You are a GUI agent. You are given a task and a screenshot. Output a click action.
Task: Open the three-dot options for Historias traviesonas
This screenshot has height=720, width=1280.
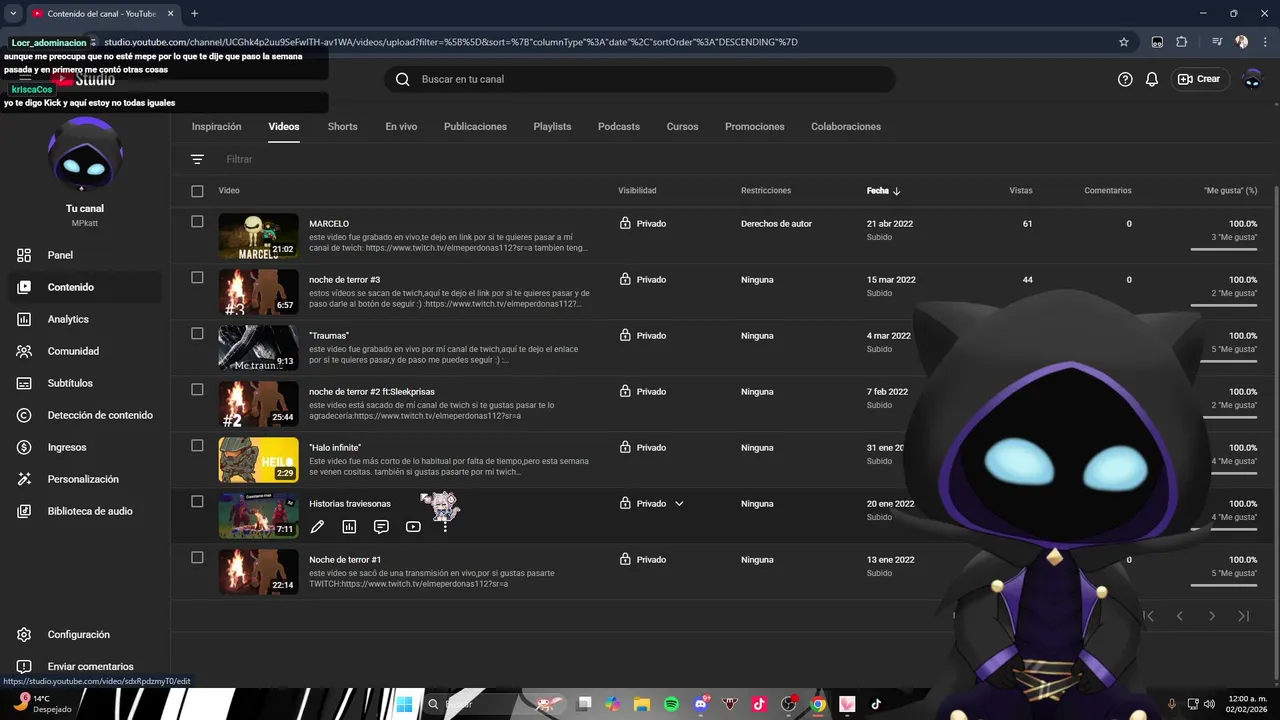[x=445, y=526]
